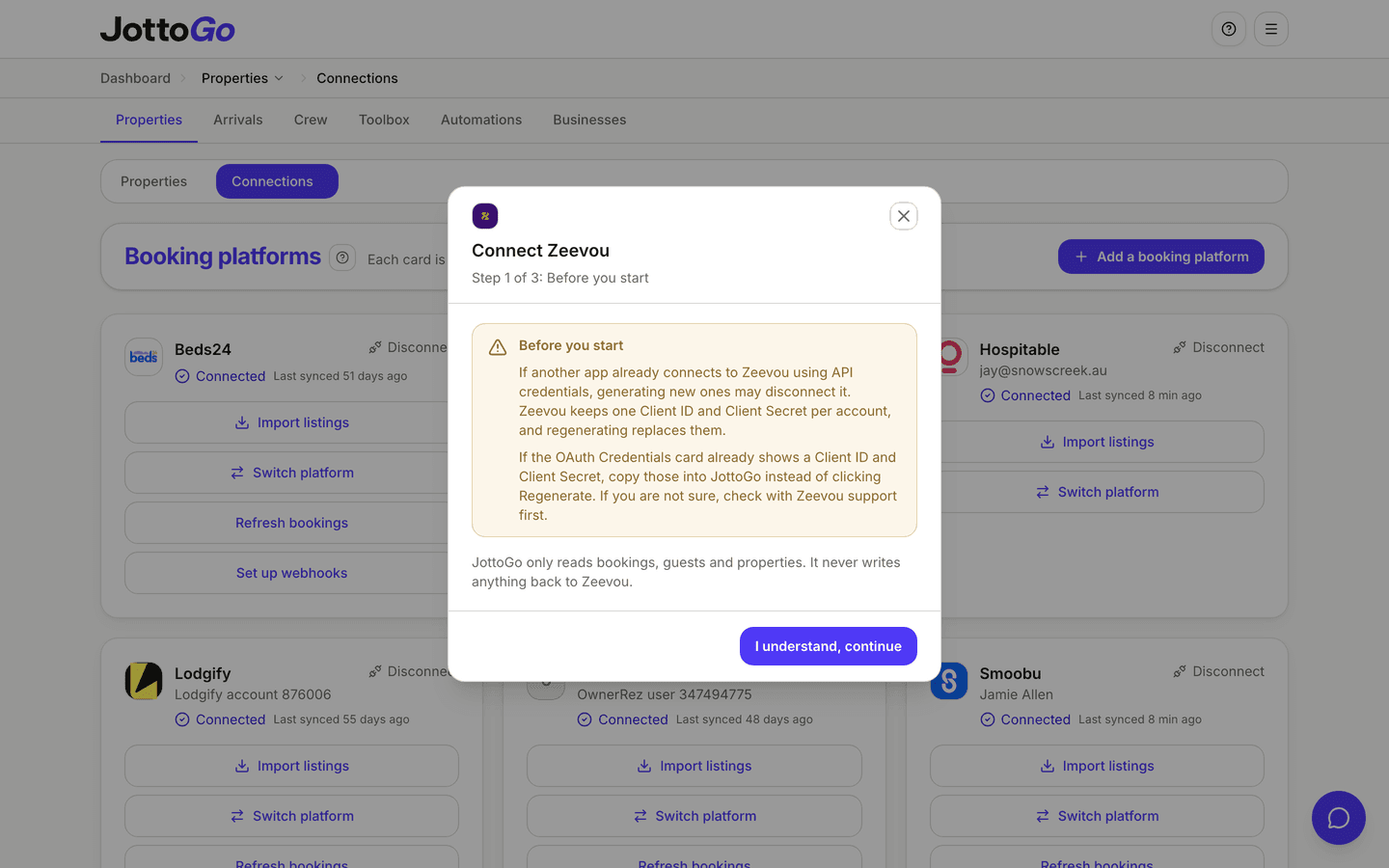This screenshot has height=868, width=1389.
Task: Click the Smoobu card title
Action: pyautogui.click(x=1010, y=673)
